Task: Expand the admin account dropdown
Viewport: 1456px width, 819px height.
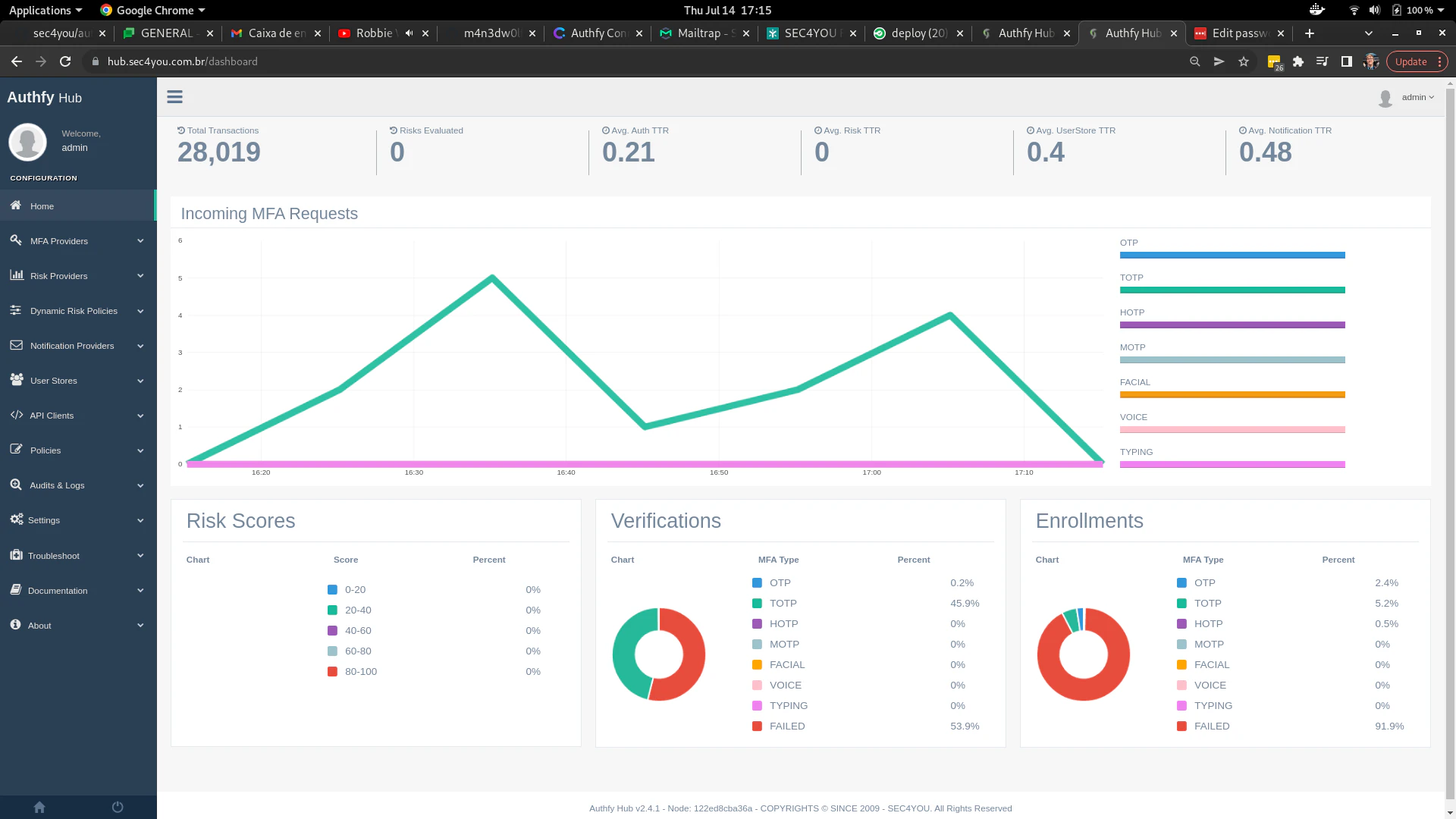Action: (1417, 97)
